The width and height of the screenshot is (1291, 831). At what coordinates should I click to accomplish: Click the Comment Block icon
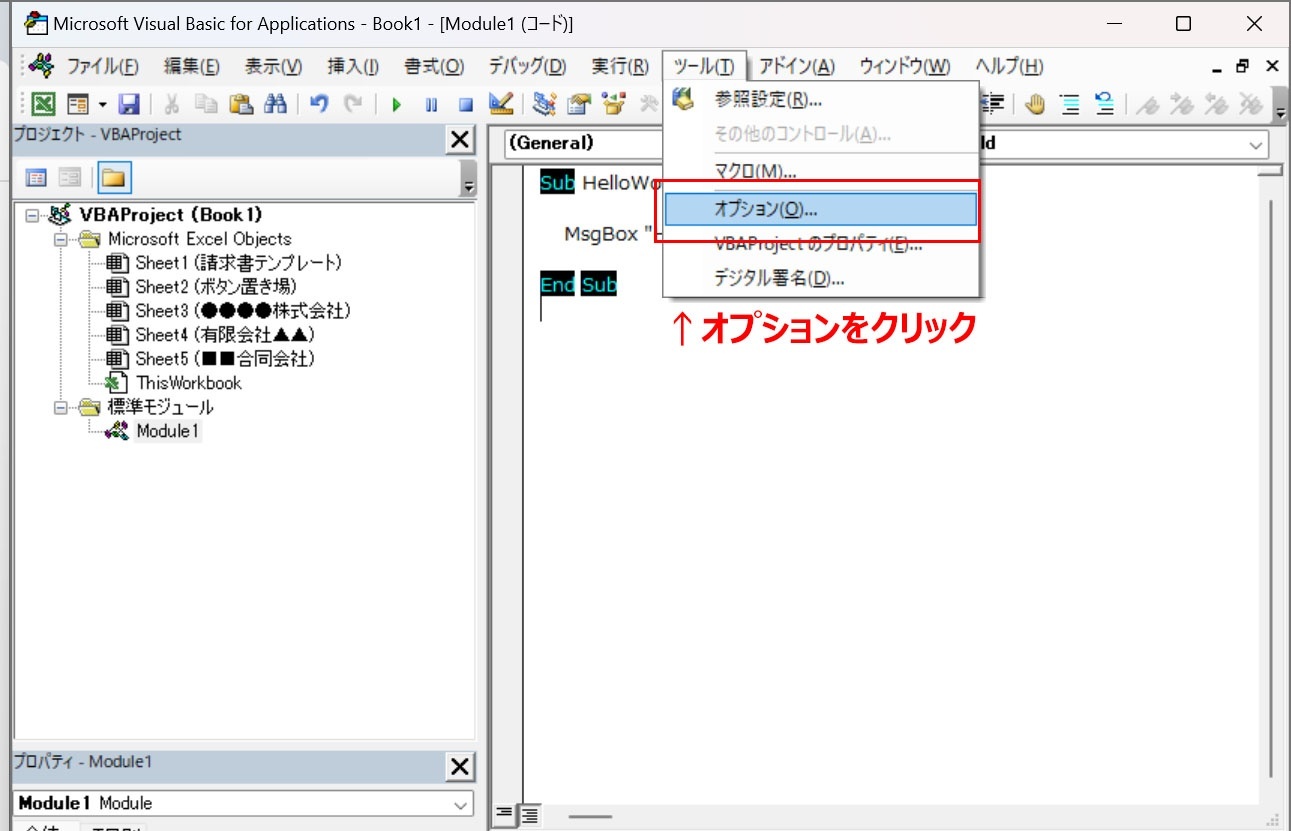(1069, 104)
